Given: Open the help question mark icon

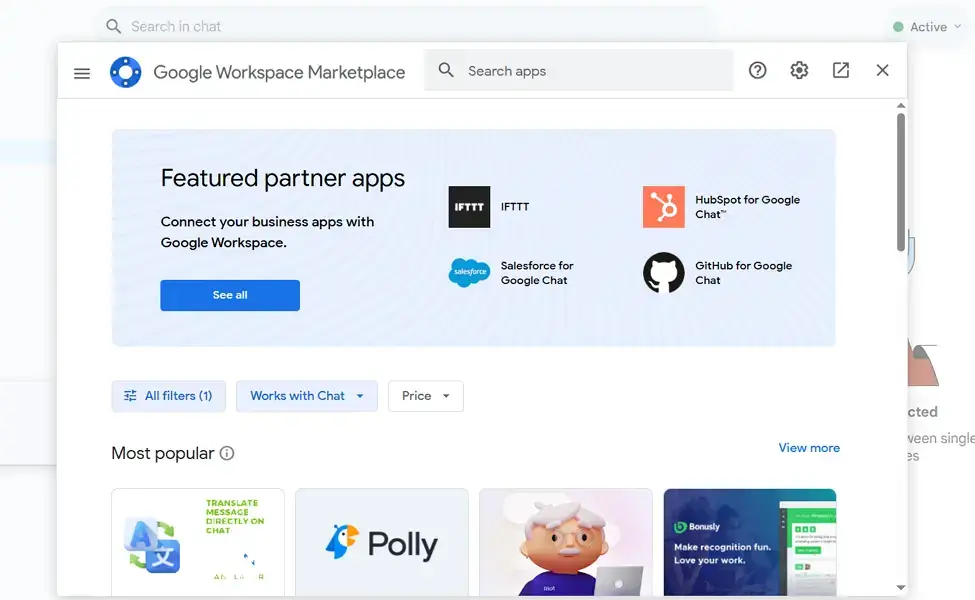Looking at the screenshot, I should pyautogui.click(x=757, y=70).
